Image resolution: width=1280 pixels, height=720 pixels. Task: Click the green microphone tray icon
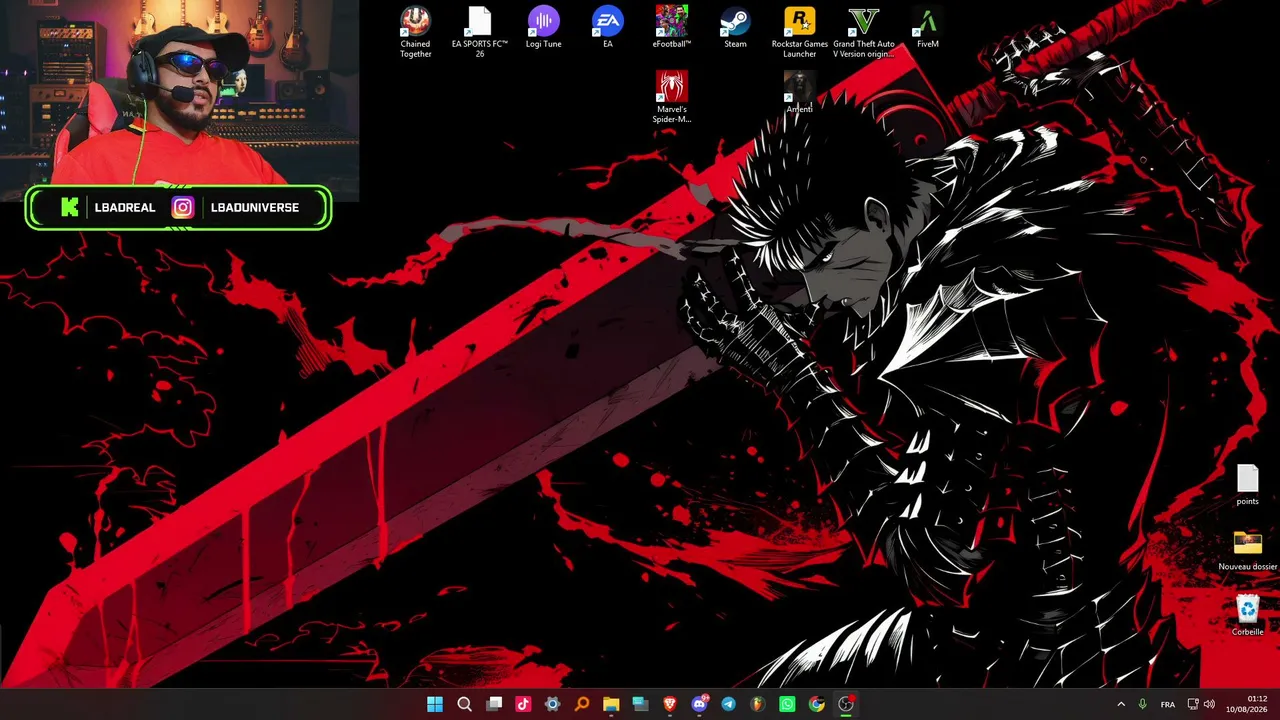tap(1143, 704)
